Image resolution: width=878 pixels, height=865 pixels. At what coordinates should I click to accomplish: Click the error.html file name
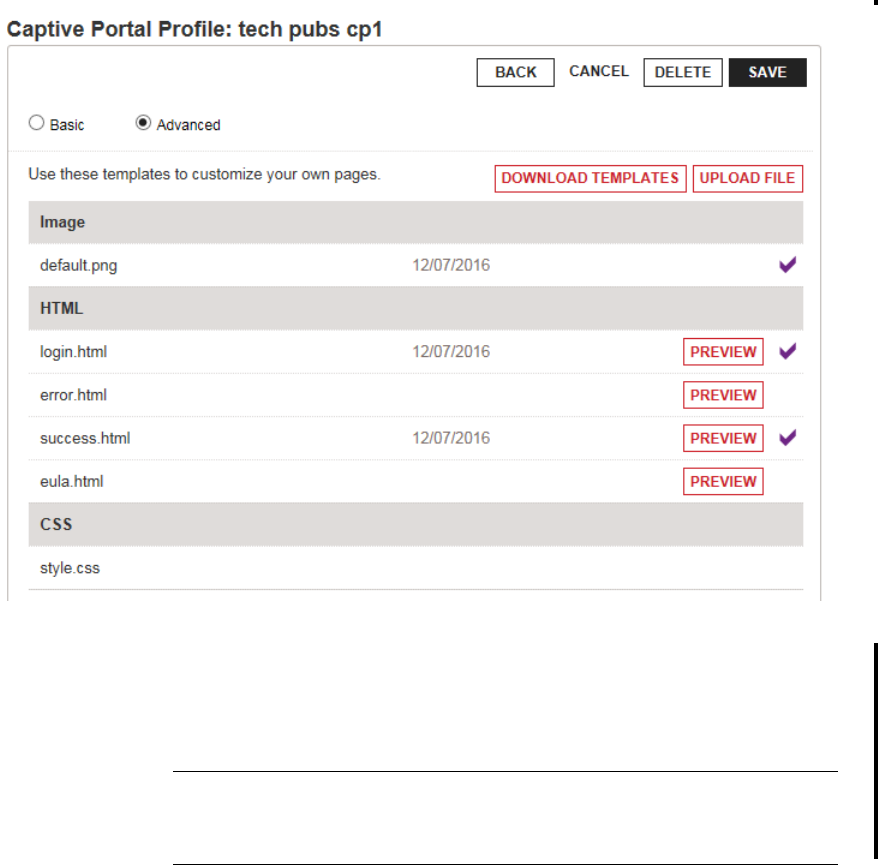[73, 395]
